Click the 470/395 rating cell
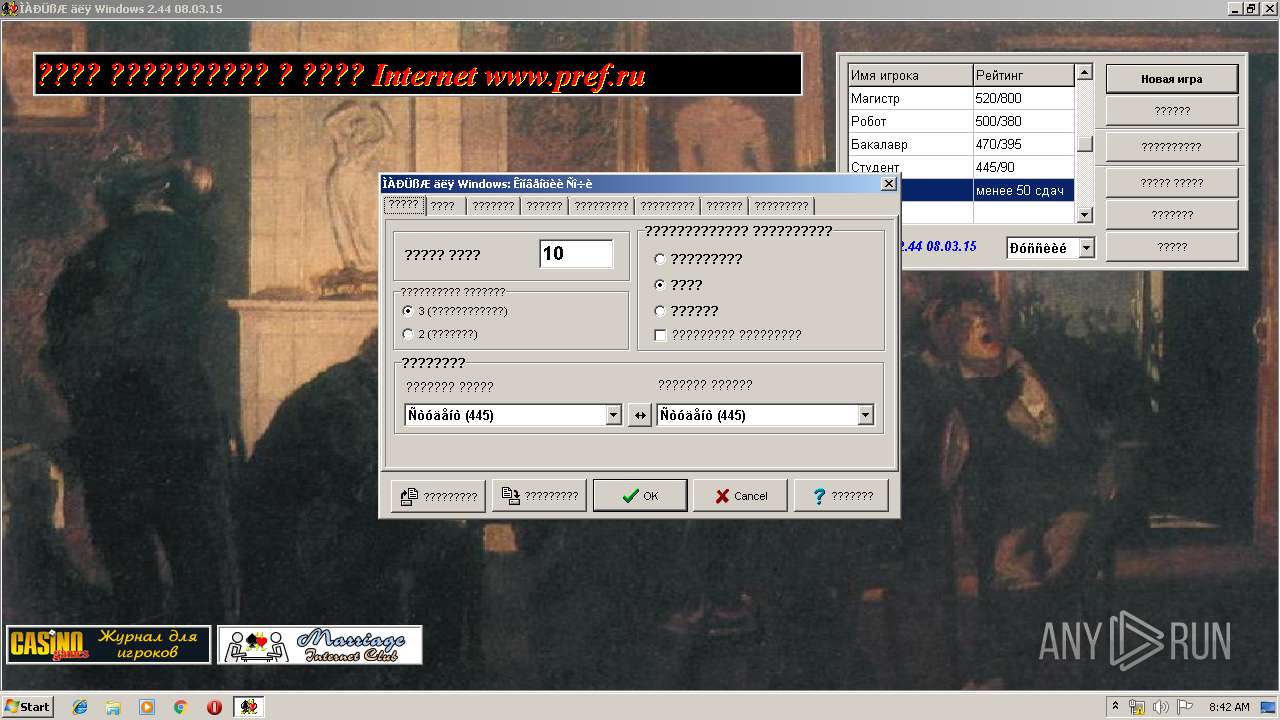Screen dimensions: 1280x720 (x=1024, y=144)
